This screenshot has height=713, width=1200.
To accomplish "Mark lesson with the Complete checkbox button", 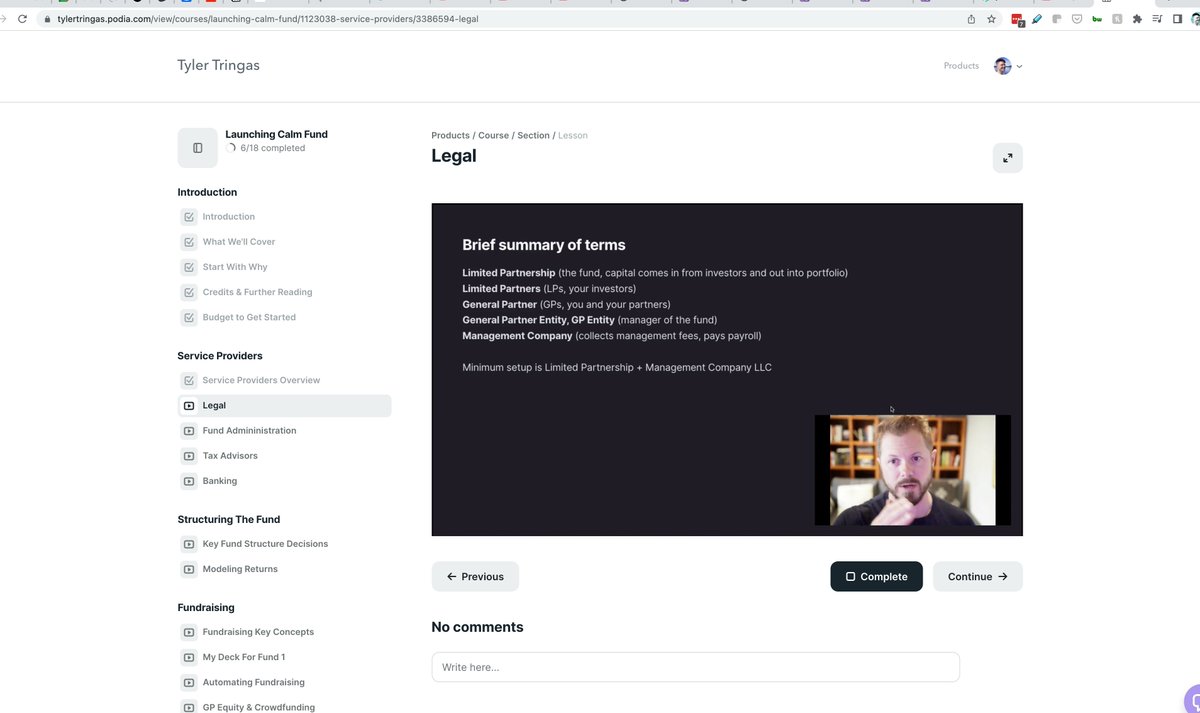I will point(876,577).
